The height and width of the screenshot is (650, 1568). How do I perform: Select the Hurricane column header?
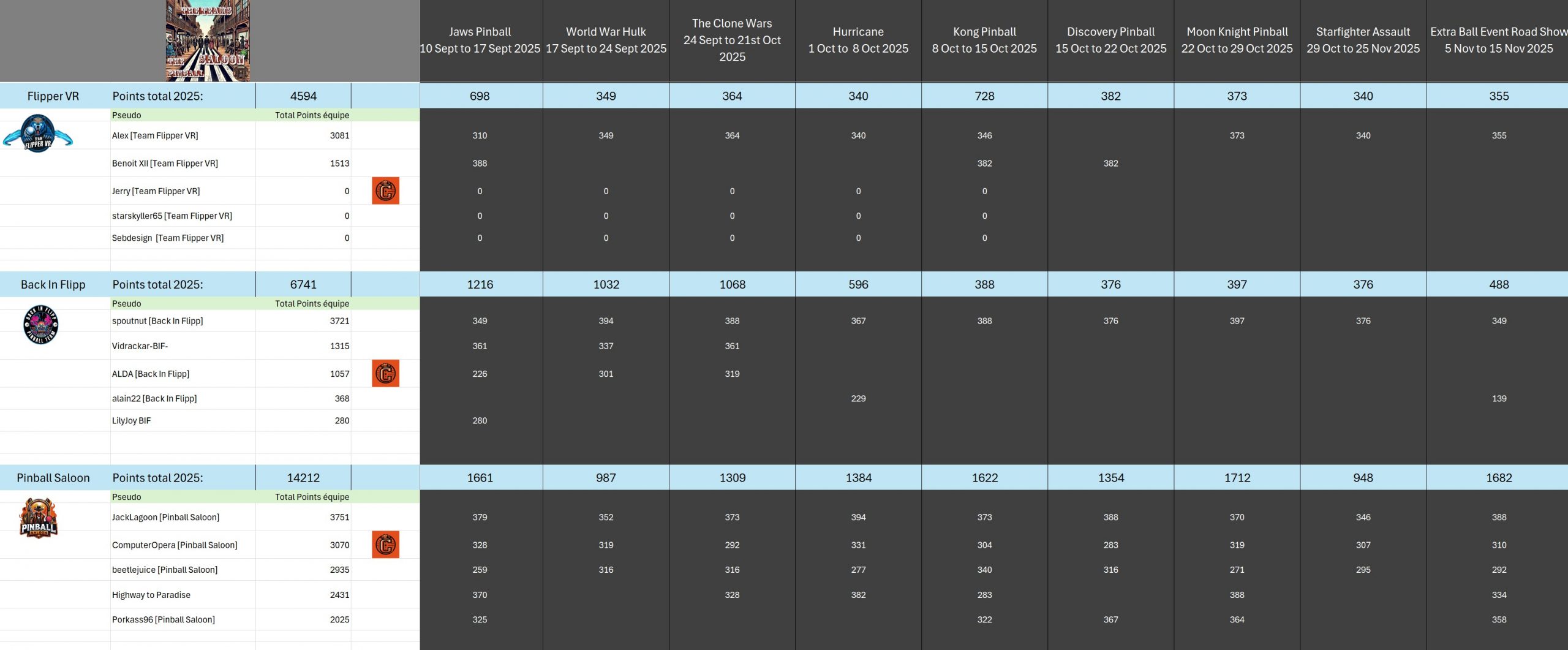pyautogui.click(x=858, y=40)
